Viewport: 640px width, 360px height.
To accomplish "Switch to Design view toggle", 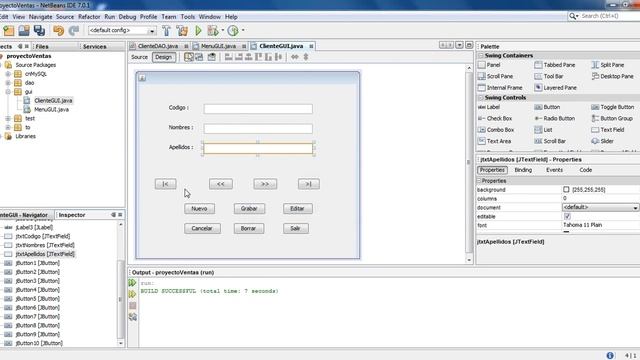I will tap(163, 57).
